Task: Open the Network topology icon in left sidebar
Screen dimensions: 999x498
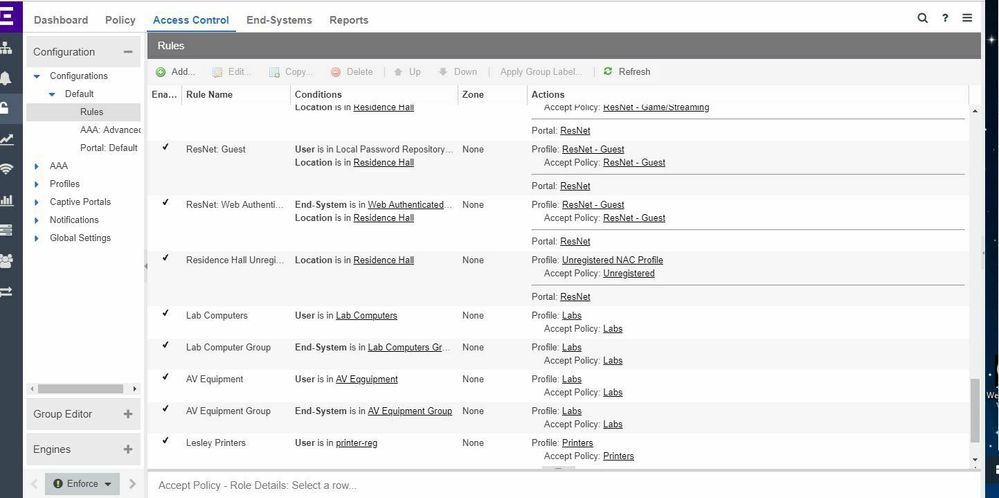Action: [8, 47]
